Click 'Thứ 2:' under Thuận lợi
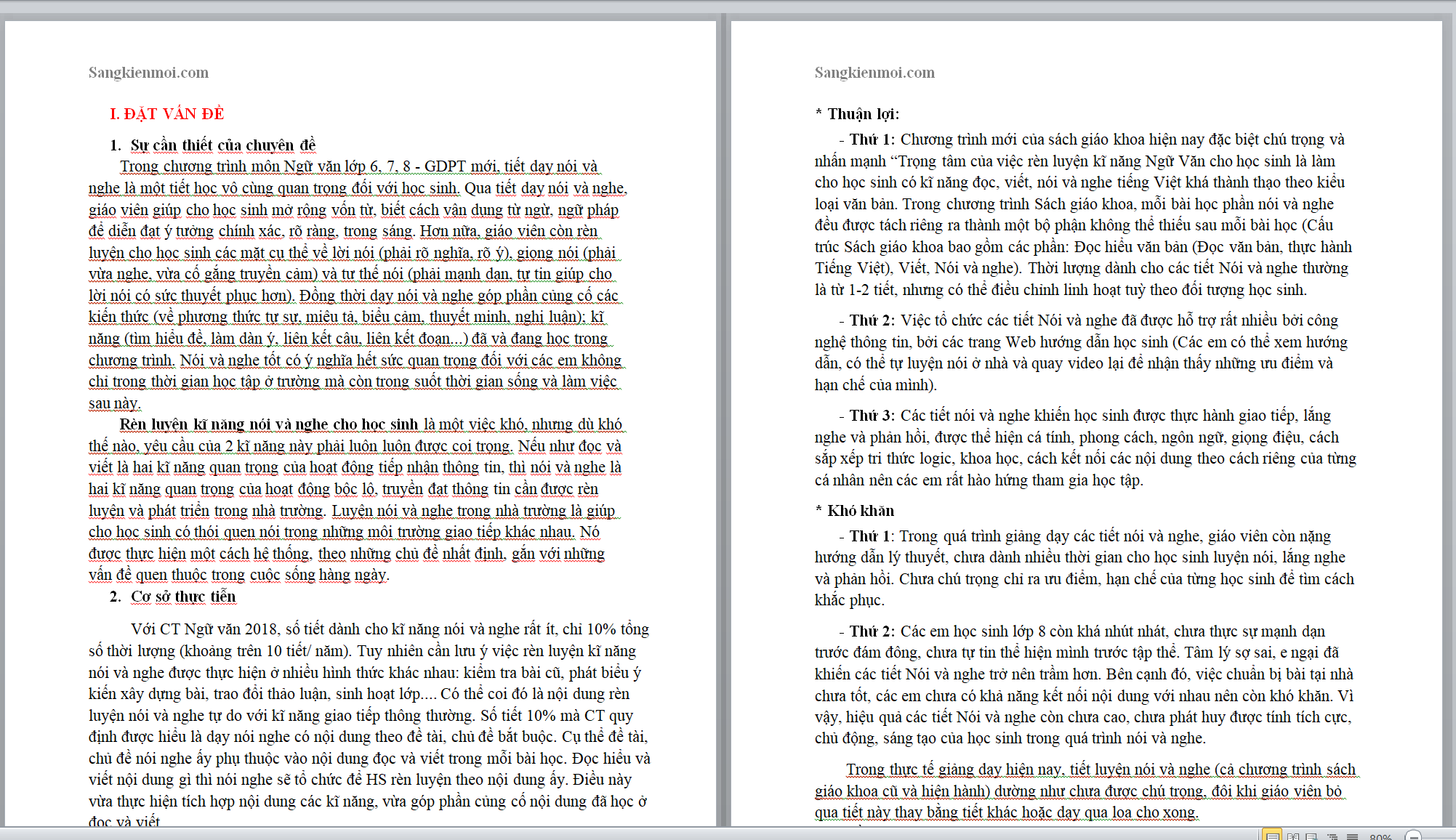The width and height of the screenshot is (1456, 840). click(x=872, y=320)
